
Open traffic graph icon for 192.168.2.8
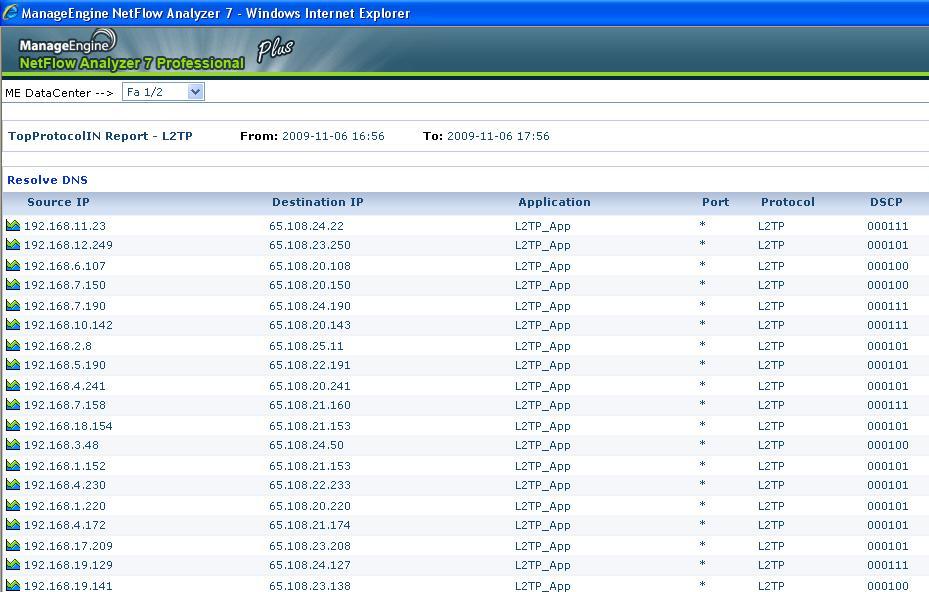[x=14, y=346]
